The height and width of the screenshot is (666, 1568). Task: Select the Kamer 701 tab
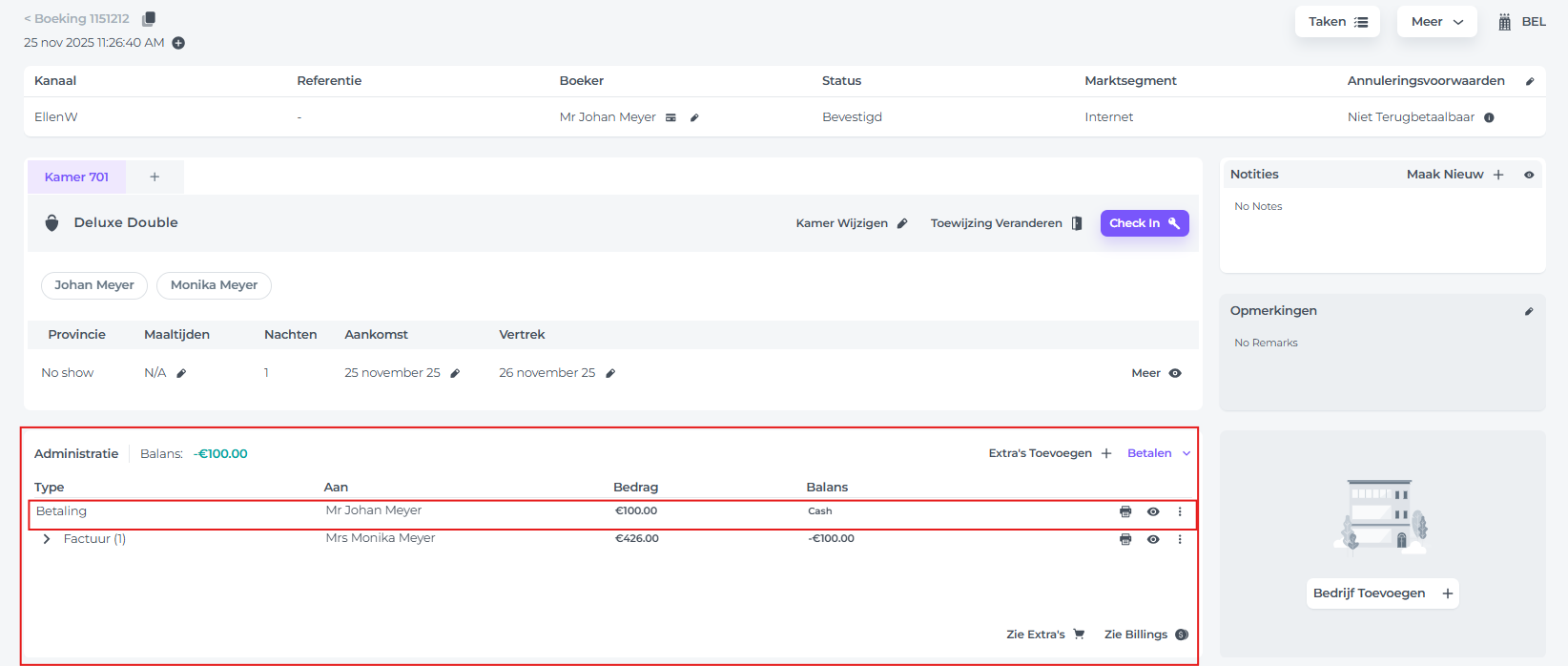(x=76, y=177)
